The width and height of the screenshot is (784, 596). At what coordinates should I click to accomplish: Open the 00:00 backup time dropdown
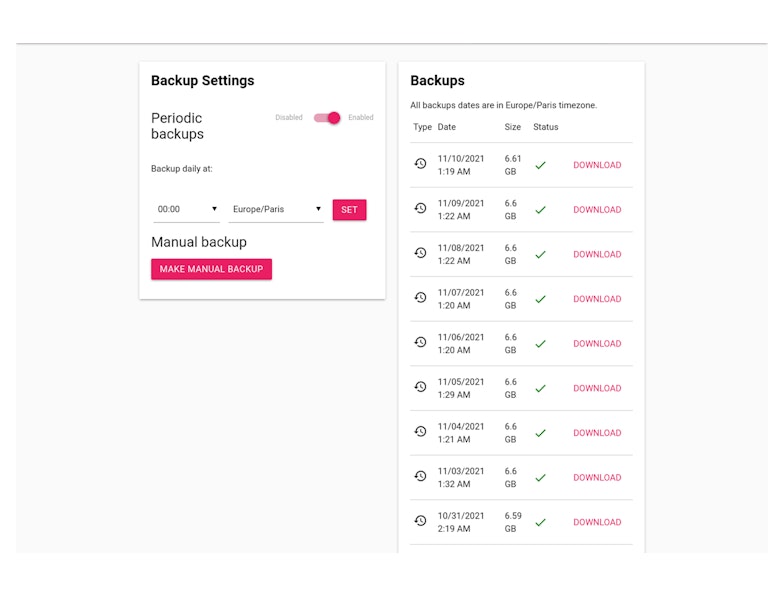pos(186,209)
